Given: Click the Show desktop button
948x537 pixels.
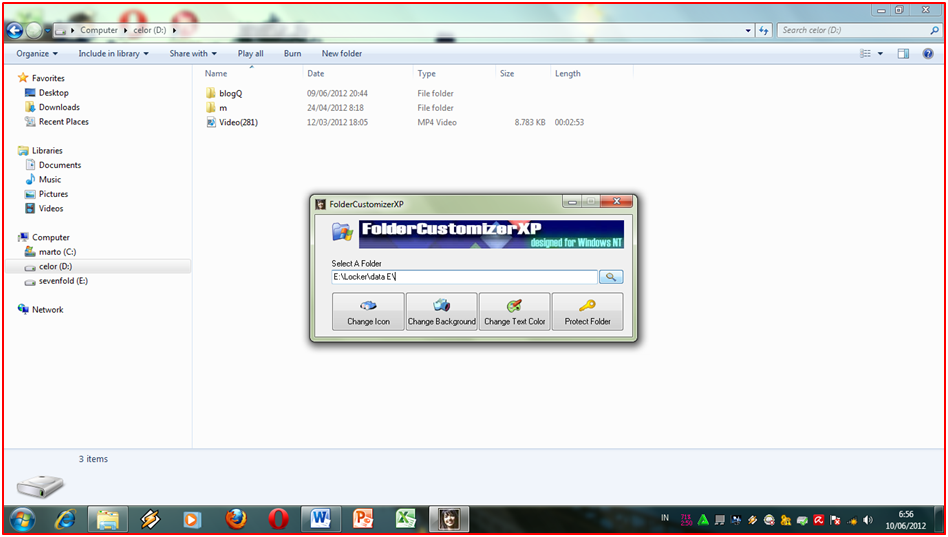Looking at the screenshot, I should coord(941,520).
